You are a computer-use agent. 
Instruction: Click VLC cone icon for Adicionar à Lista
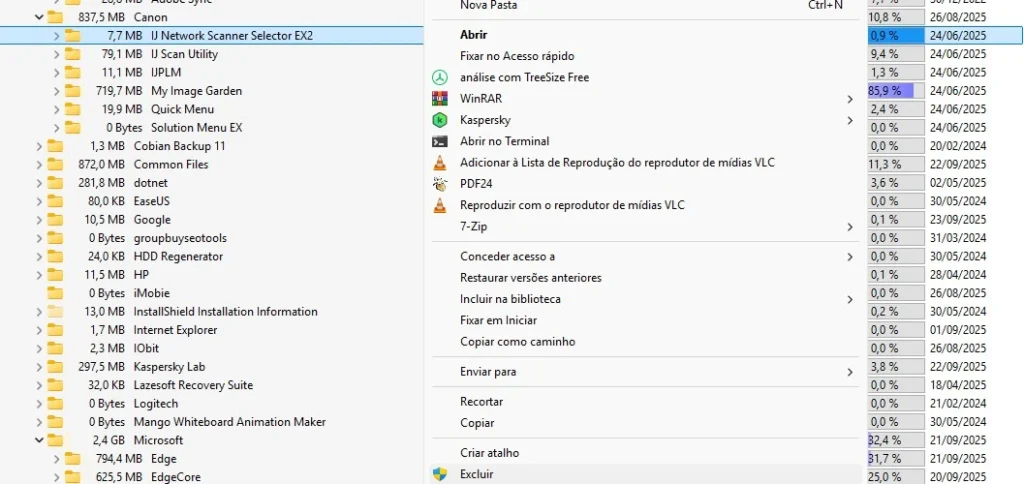pos(439,163)
